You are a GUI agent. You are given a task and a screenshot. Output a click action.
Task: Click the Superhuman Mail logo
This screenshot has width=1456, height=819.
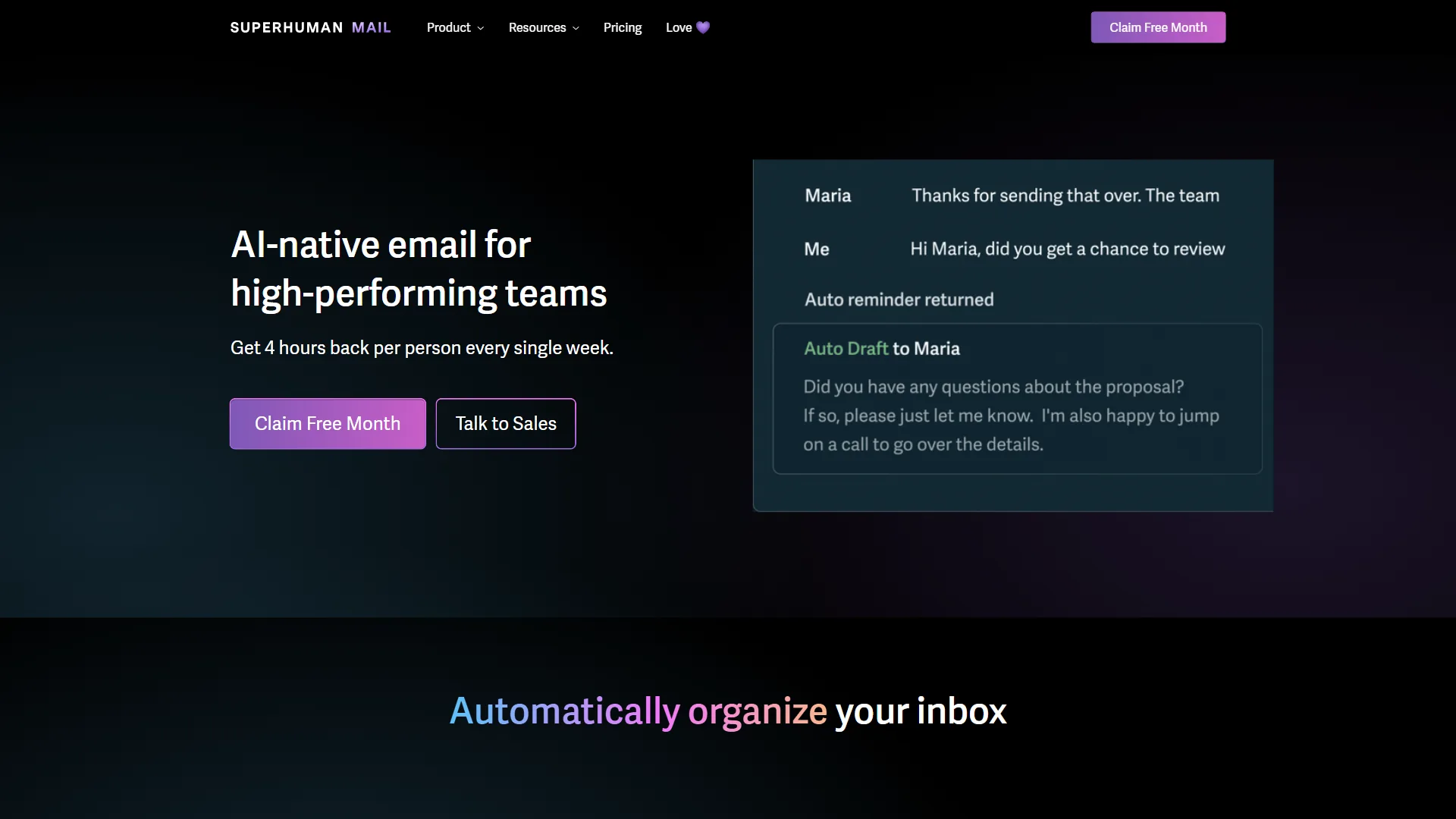point(310,27)
